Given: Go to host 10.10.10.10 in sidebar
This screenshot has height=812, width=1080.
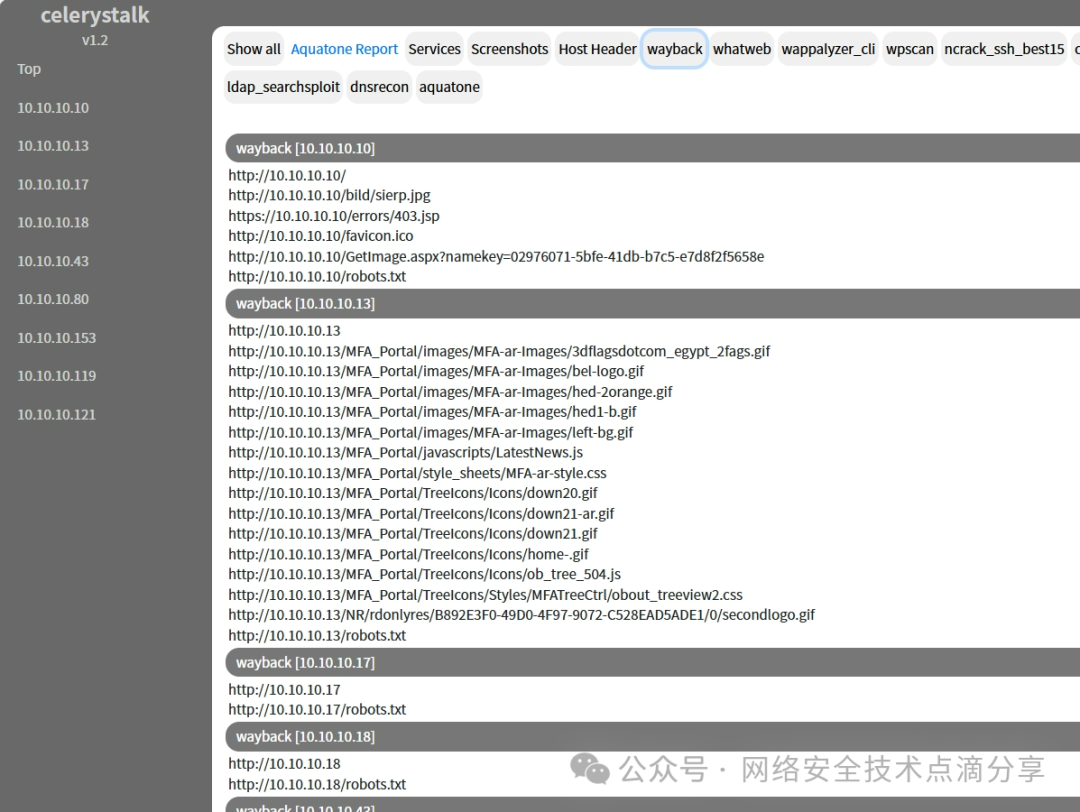Looking at the screenshot, I should [x=53, y=107].
